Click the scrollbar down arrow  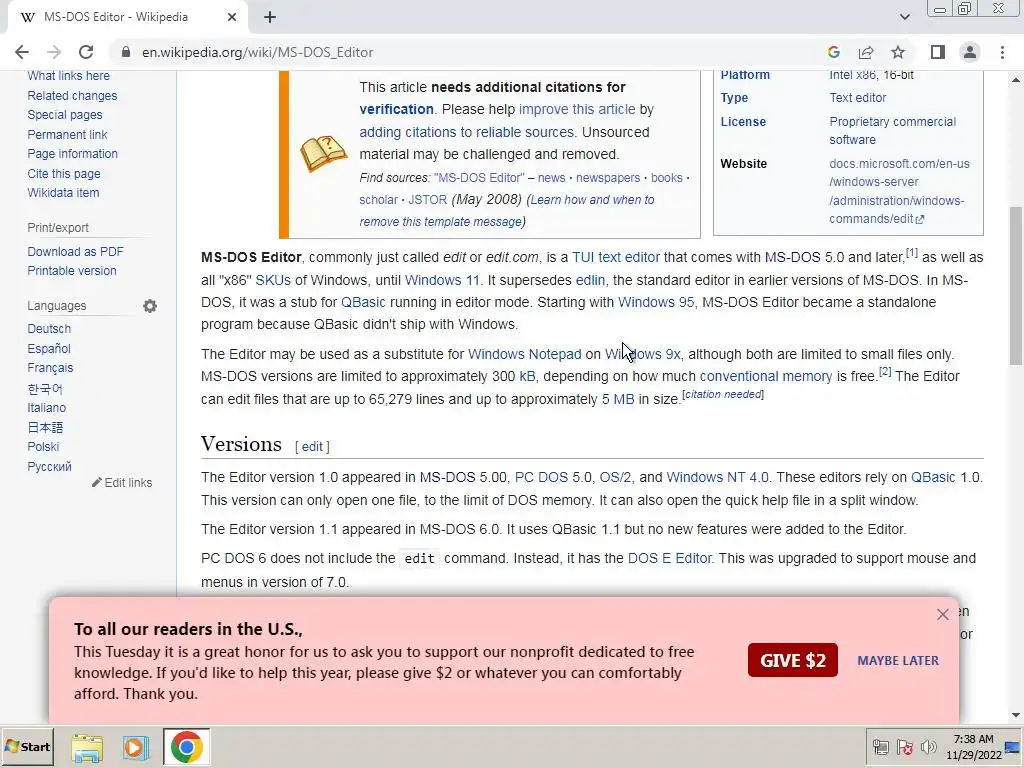[1016, 715]
